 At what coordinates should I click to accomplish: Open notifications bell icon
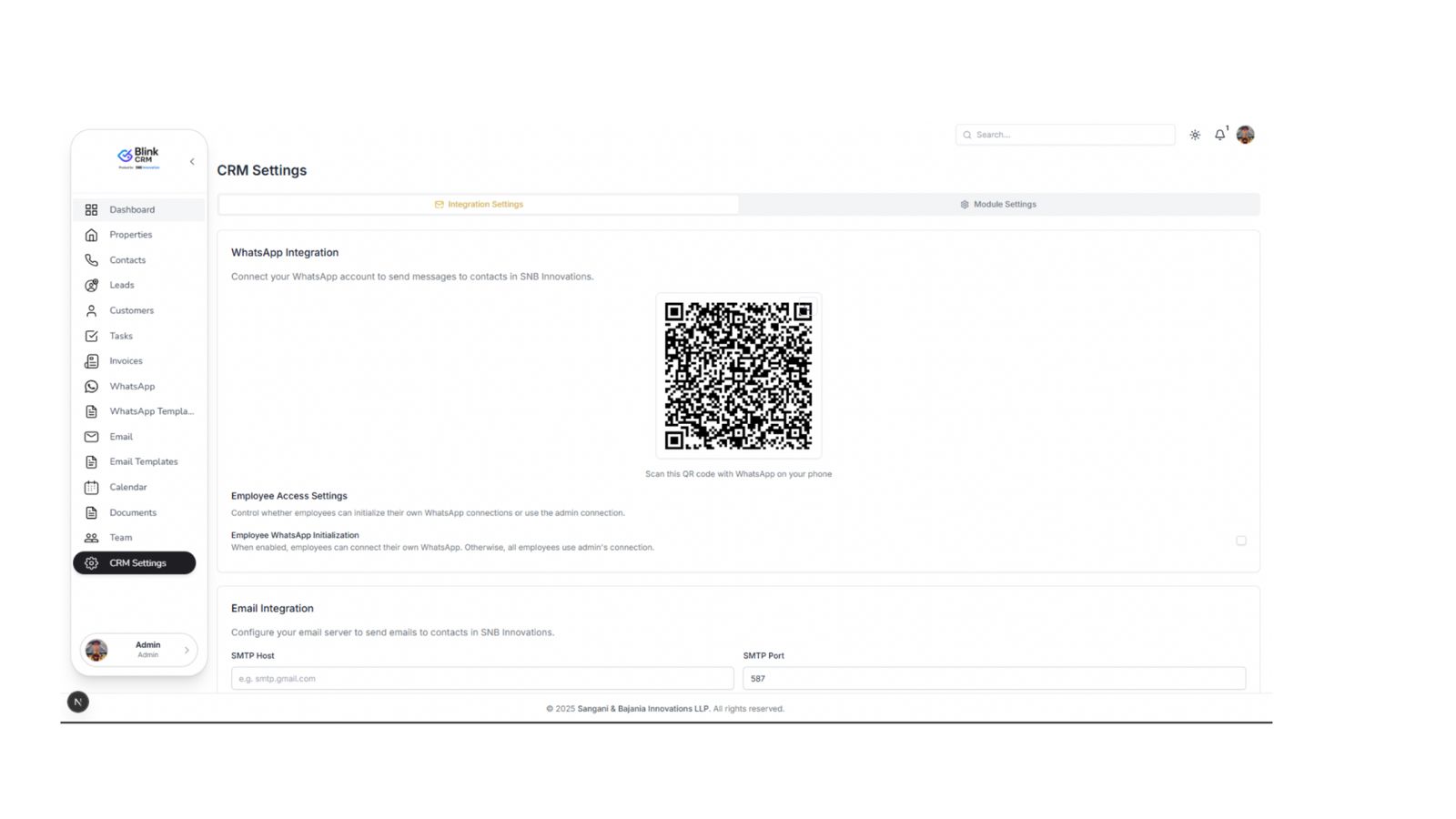(1220, 135)
